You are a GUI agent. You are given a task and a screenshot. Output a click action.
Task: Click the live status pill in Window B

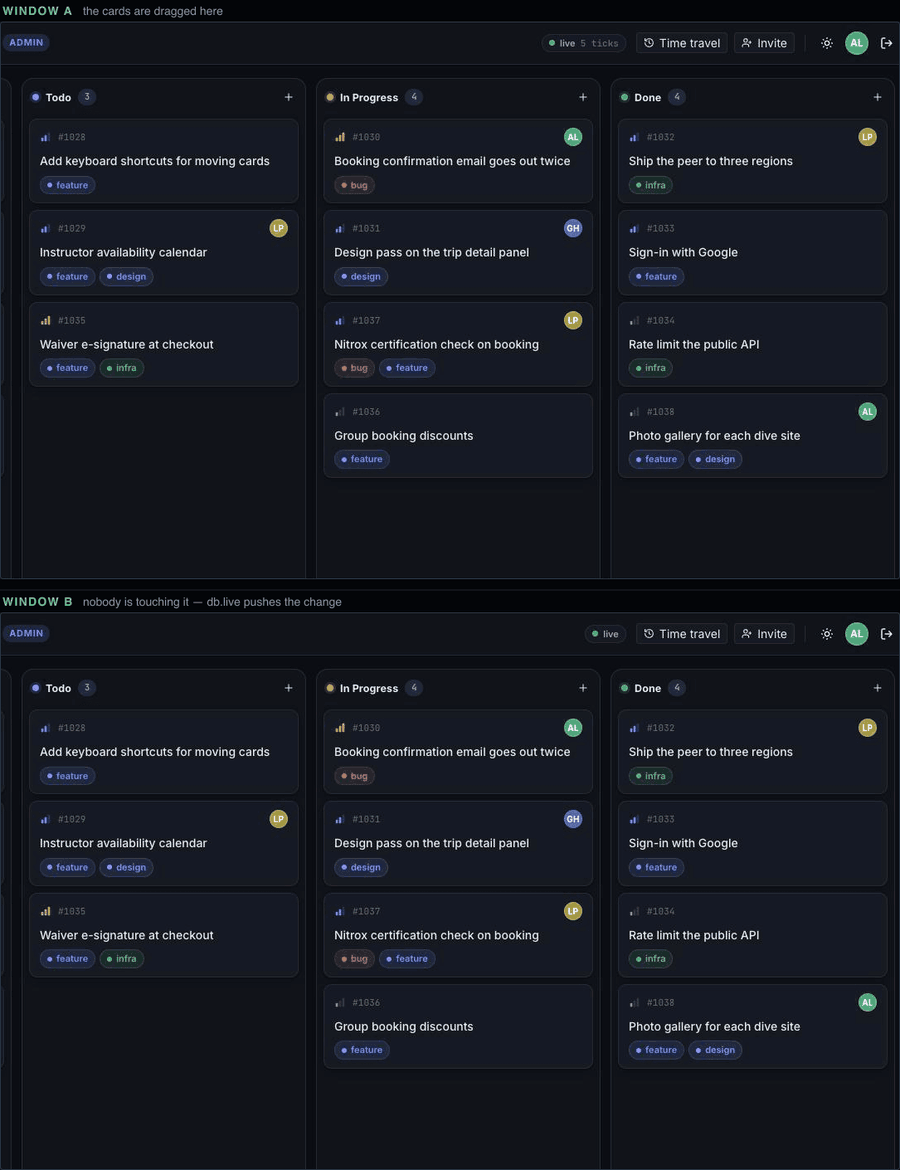coord(605,634)
